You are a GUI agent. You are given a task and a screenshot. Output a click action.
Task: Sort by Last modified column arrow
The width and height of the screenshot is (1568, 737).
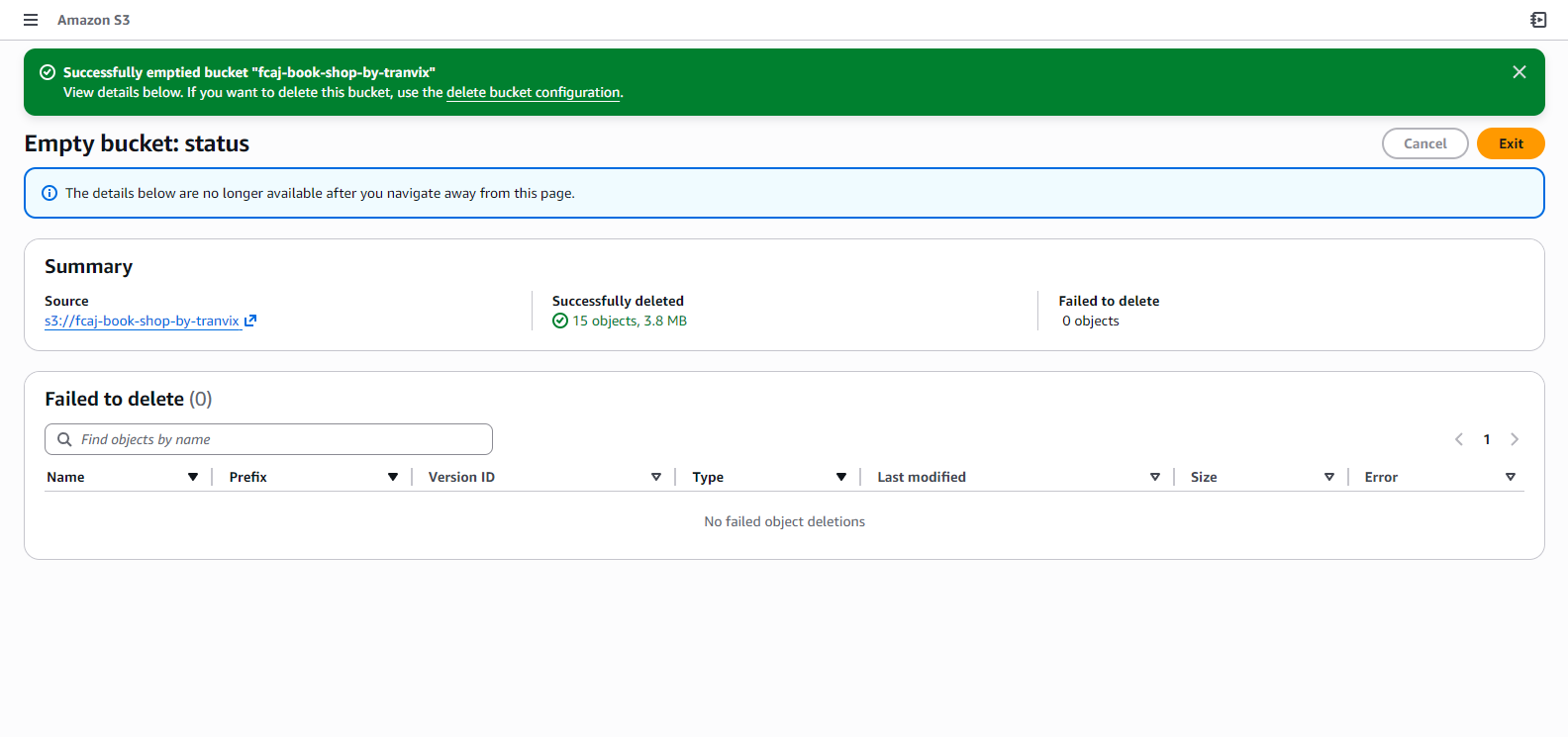coord(1155,477)
